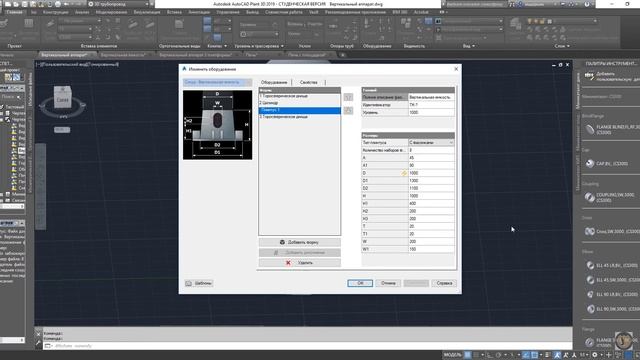
Task: Open 'Вставка' ribbon tab
Action: pos(174,12)
